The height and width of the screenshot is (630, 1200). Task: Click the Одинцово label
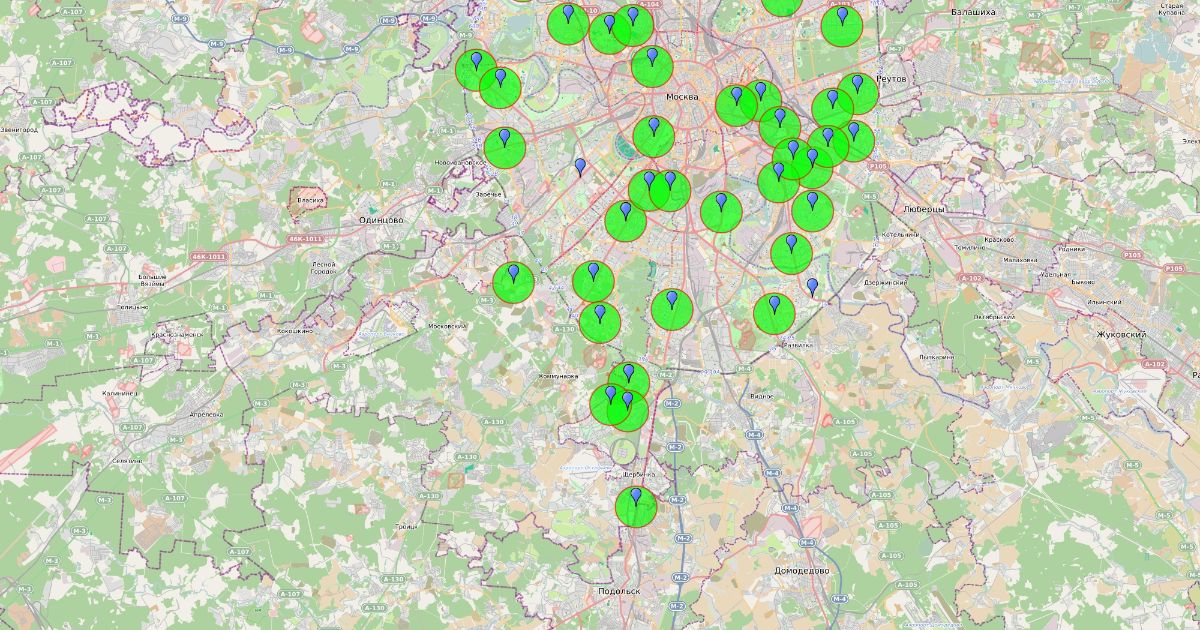pyautogui.click(x=381, y=220)
